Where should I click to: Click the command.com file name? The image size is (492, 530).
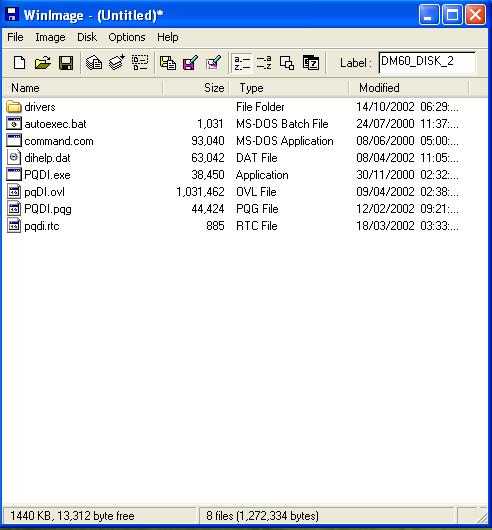tap(59, 141)
